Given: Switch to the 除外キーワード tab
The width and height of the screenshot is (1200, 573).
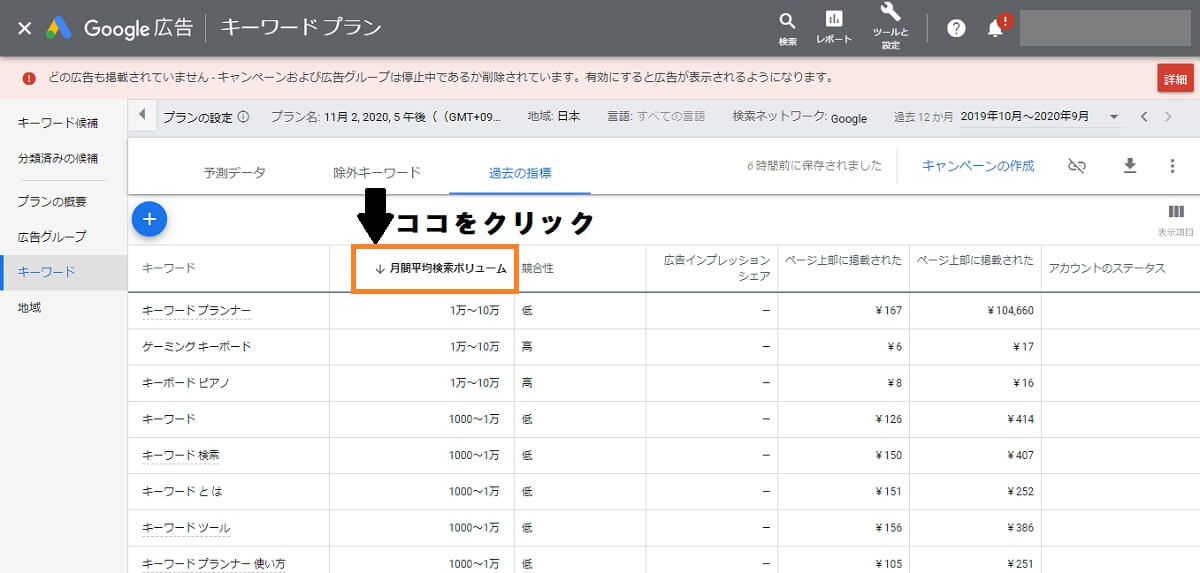Looking at the screenshot, I should point(377,172).
